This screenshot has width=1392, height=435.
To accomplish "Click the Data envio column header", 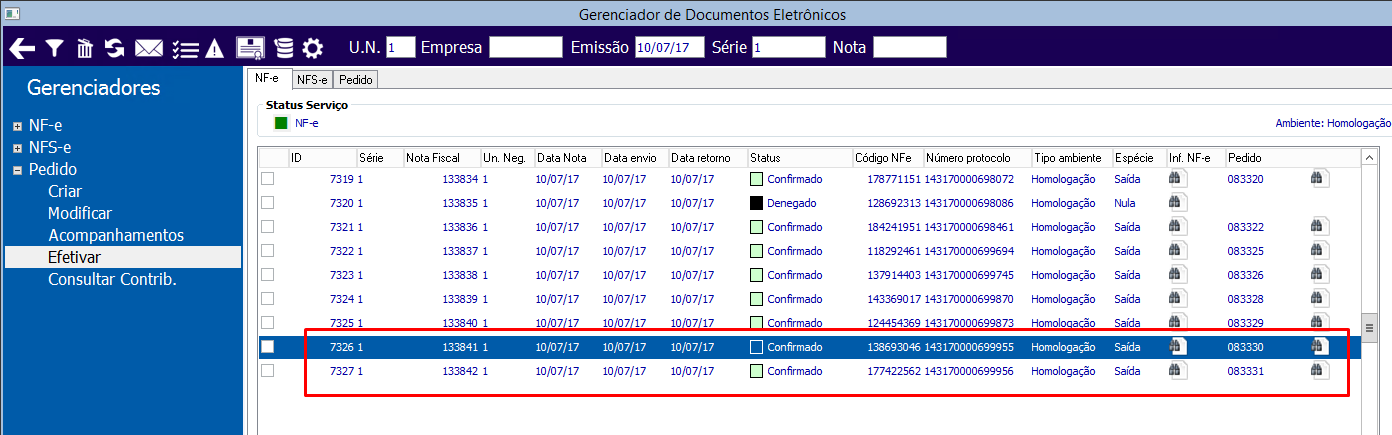I will coord(634,158).
